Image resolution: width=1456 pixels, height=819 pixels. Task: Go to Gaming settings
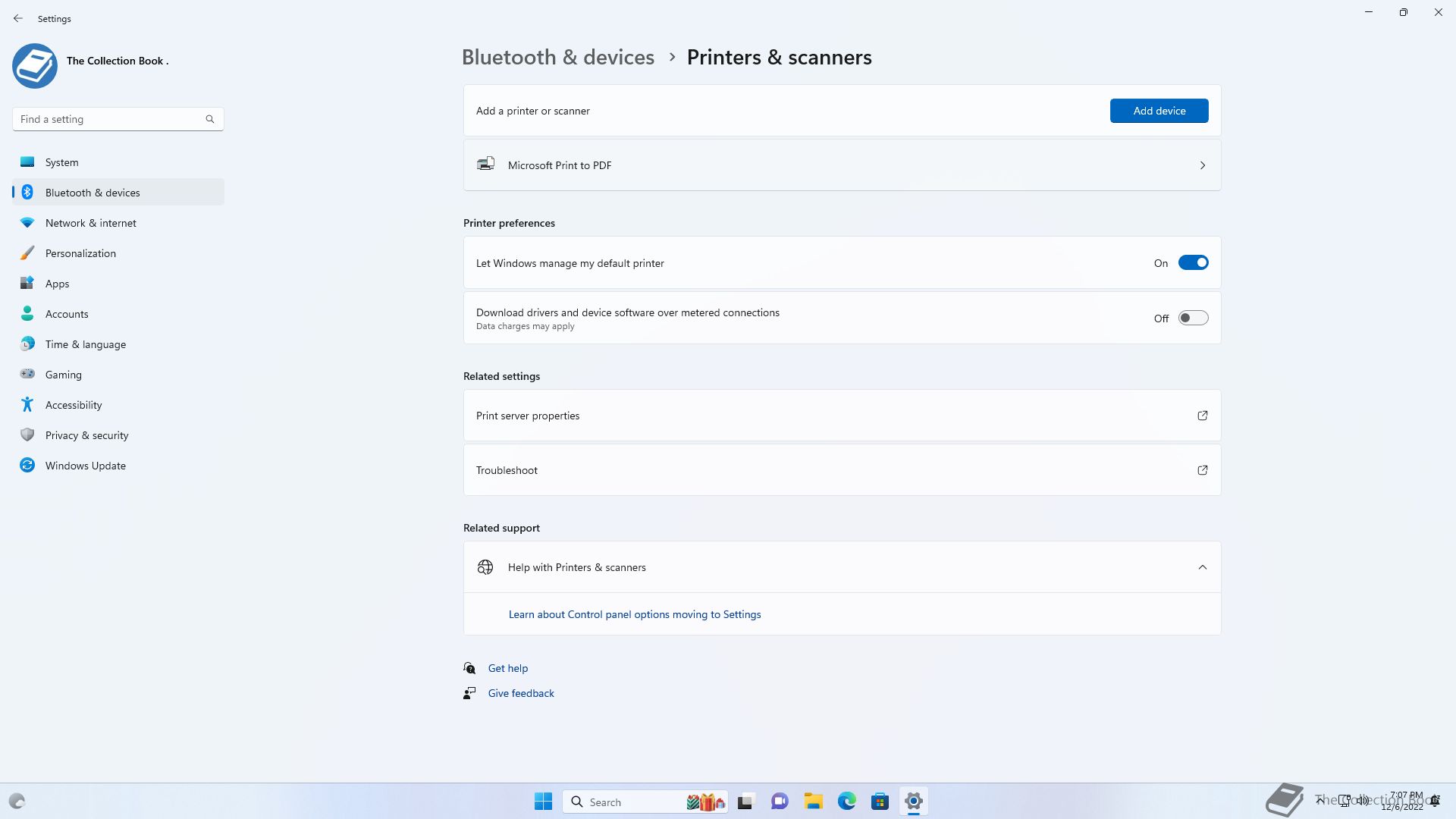pyautogui.click(x=118, y=375)
